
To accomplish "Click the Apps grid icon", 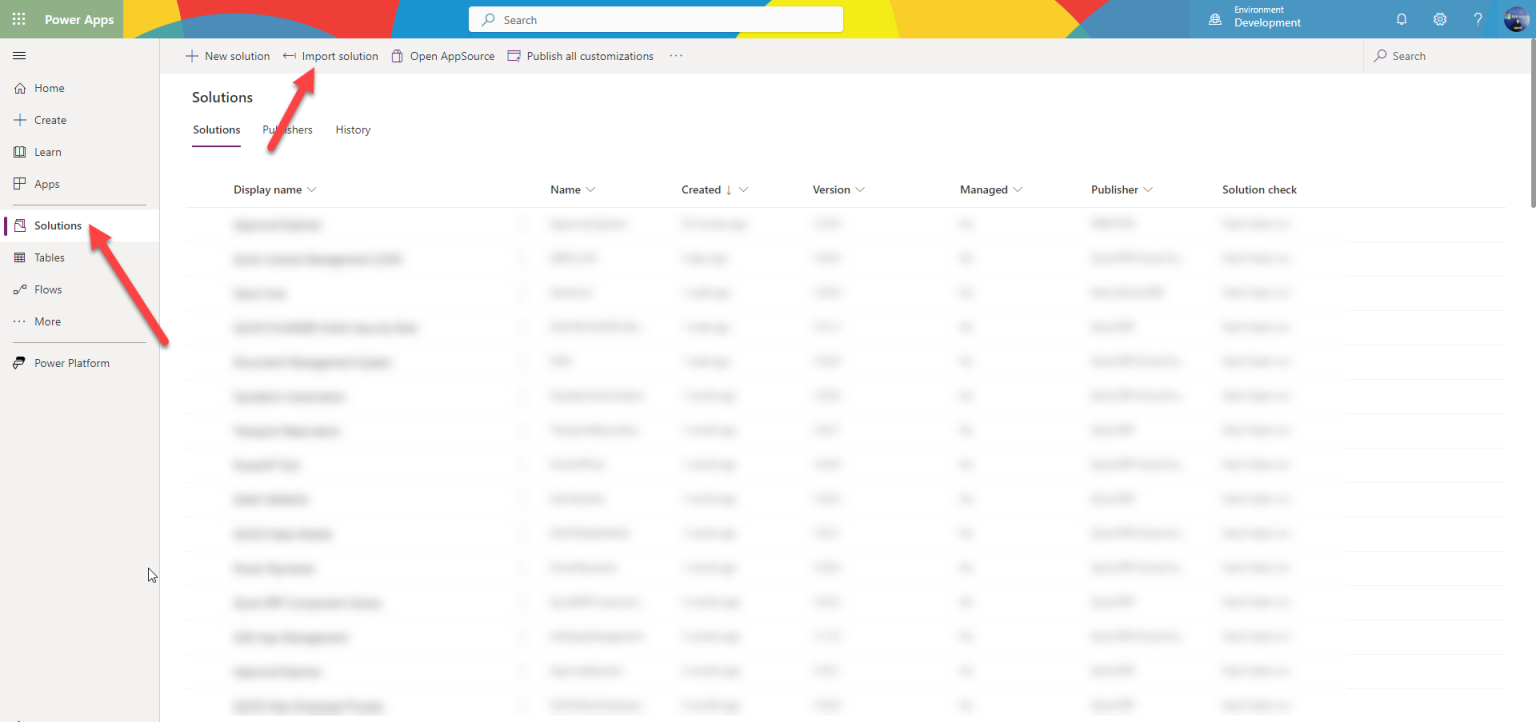I will [x=19, y=184].
